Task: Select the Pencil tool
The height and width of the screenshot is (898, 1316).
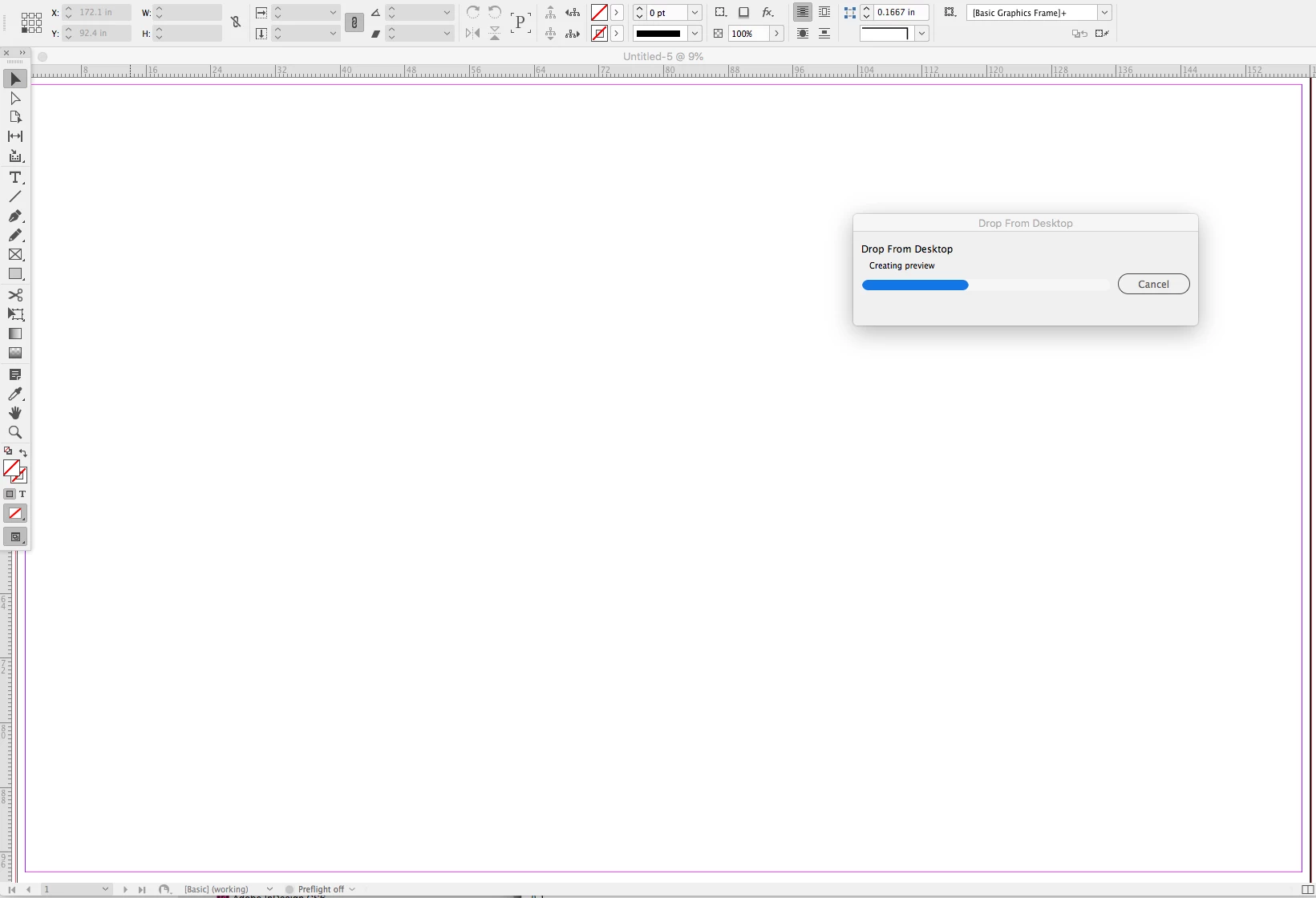Action: coord(15,236)
